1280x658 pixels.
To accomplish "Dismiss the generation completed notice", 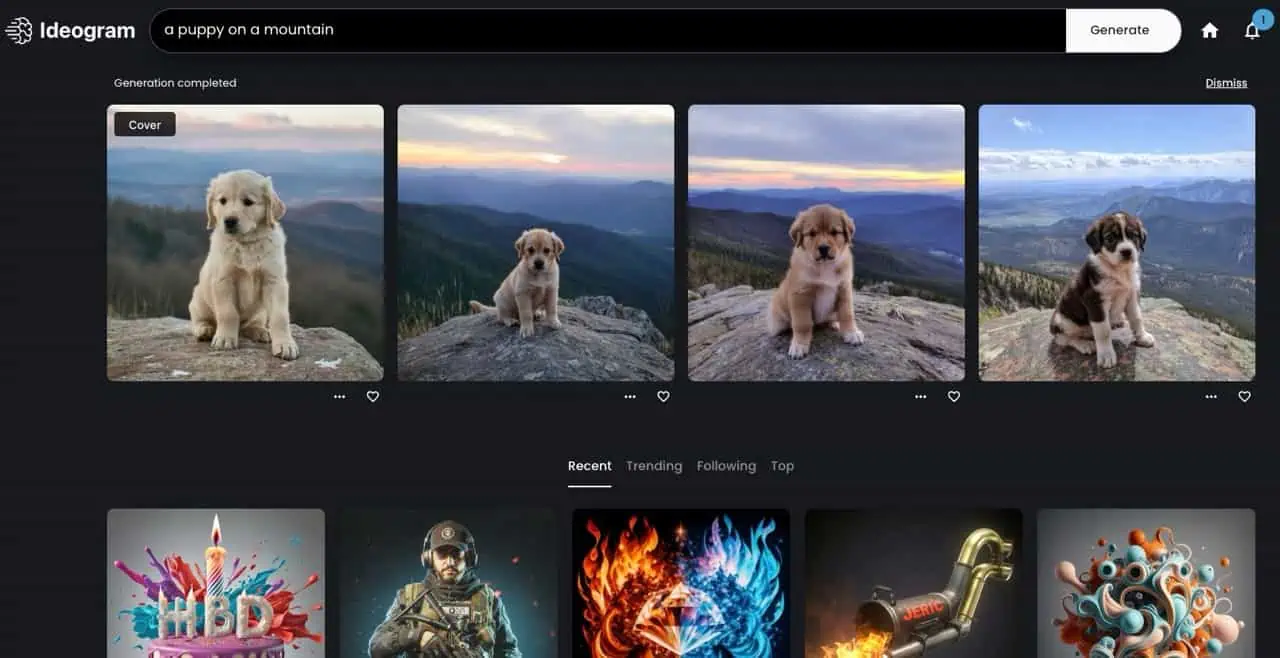I will point(1226,83).
